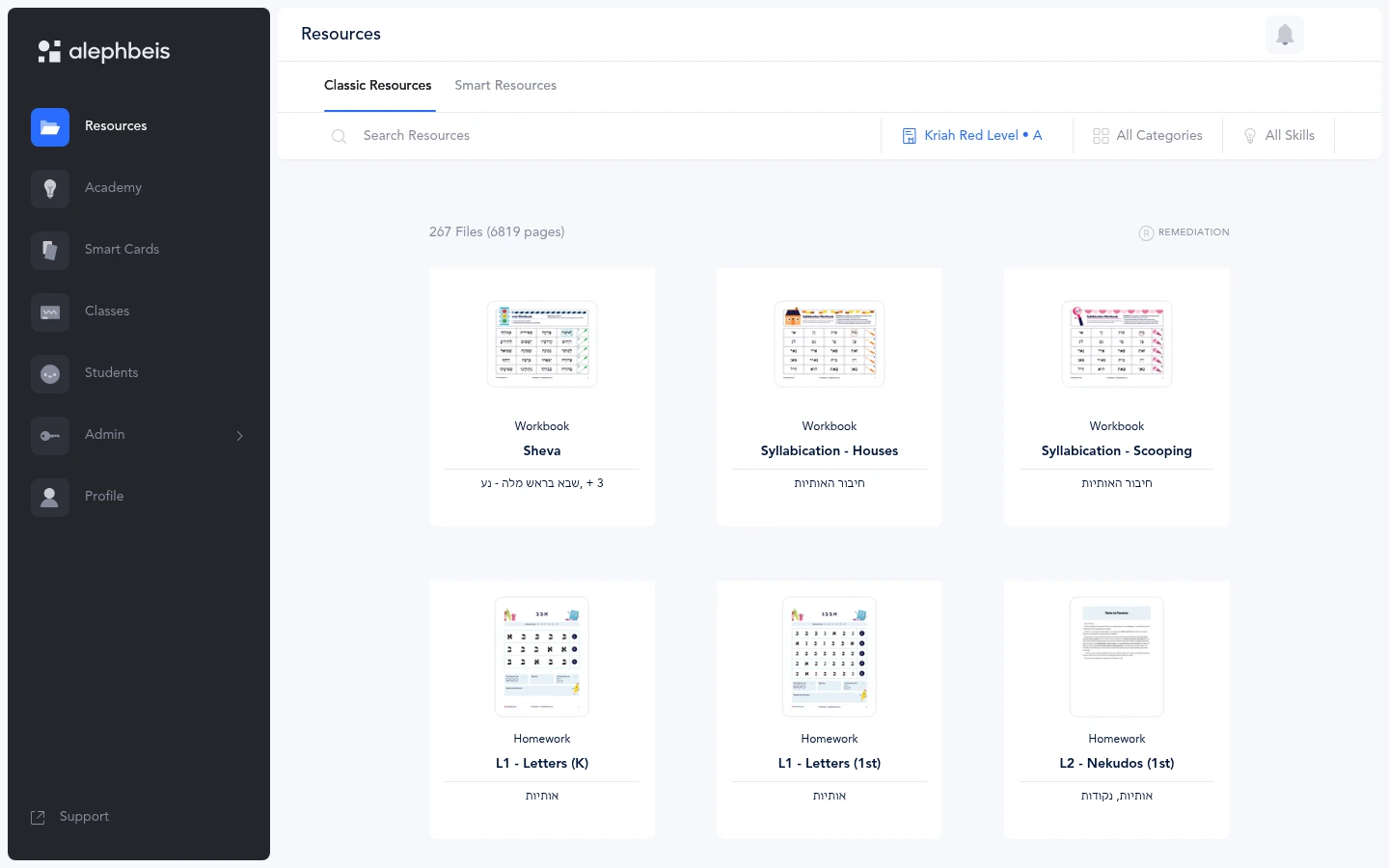Open the Classes section
The height and width of the screenshot is (868, 1389).
[x=107, y=312]
